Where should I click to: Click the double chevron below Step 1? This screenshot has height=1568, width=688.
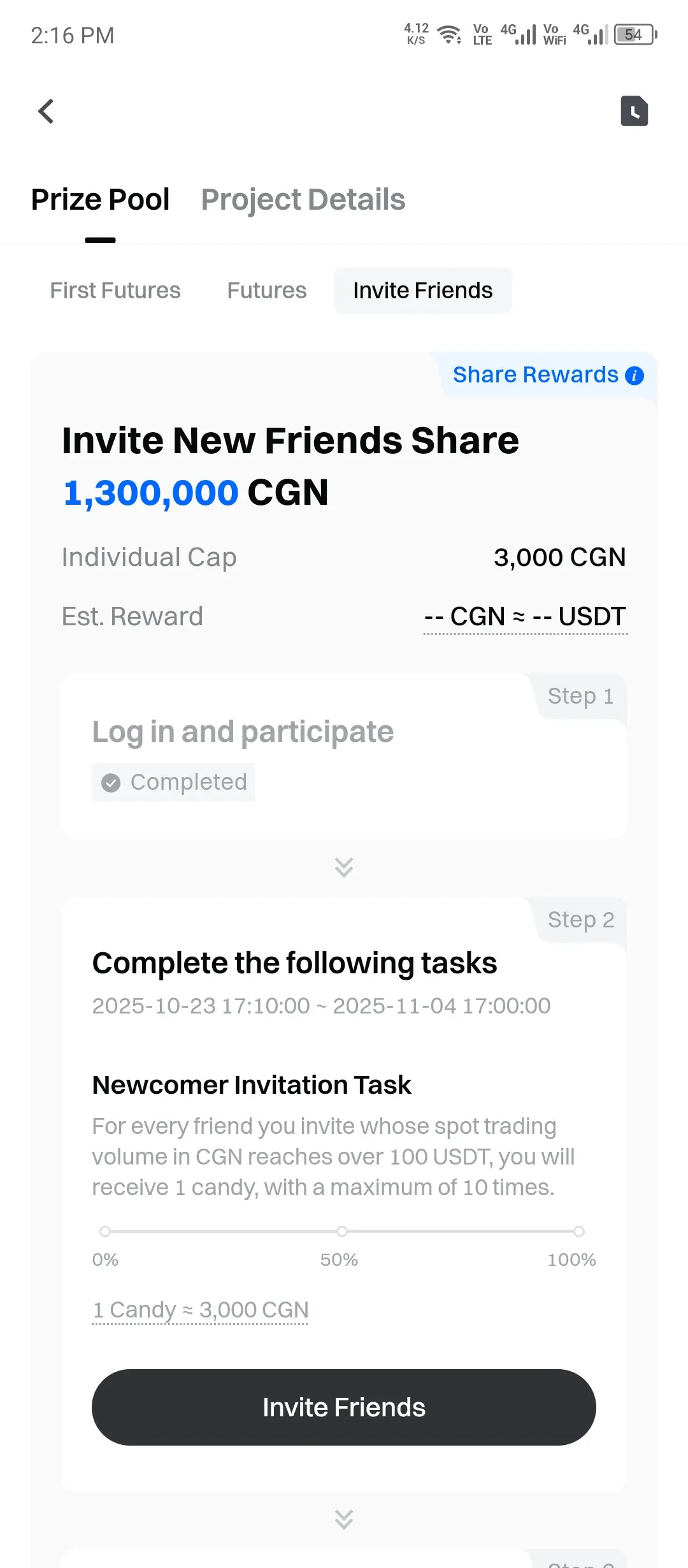[x=344, y=867]
